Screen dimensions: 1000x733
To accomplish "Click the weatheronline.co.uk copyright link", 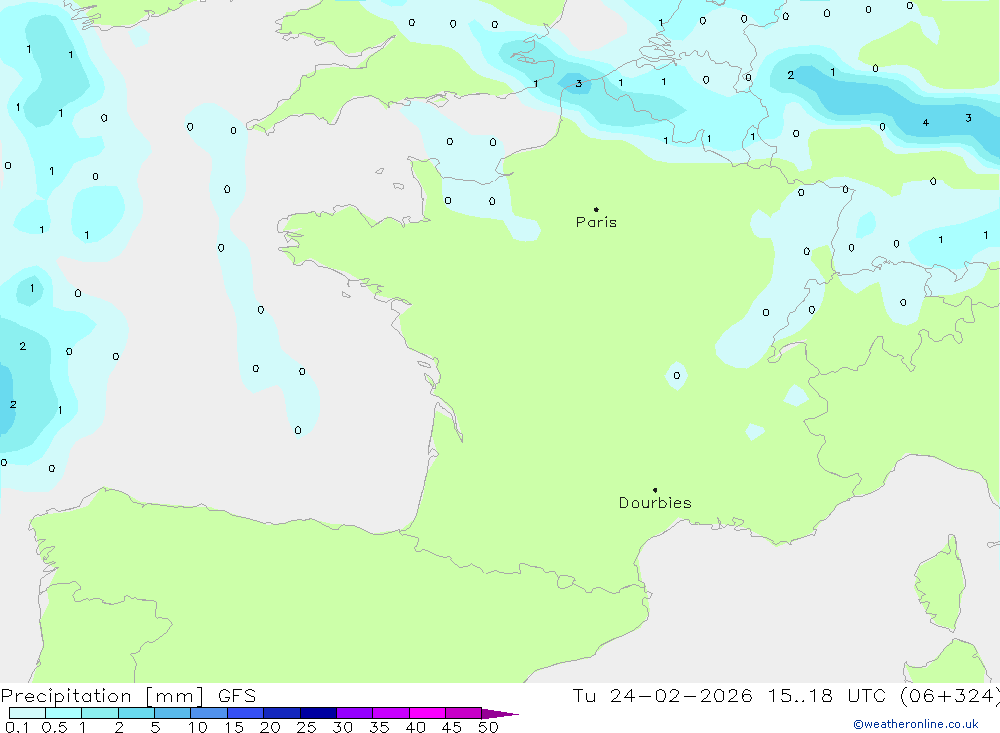I will 916,724.
